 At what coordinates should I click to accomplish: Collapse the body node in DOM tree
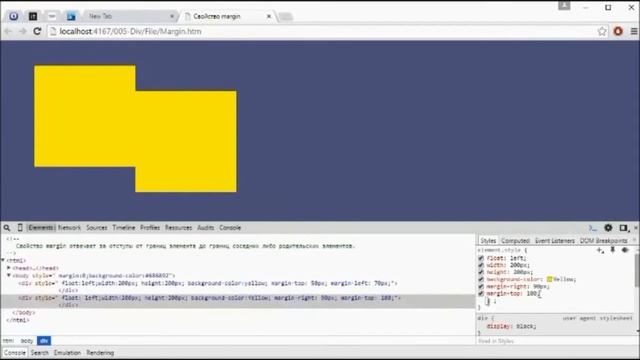coord(9,276)
